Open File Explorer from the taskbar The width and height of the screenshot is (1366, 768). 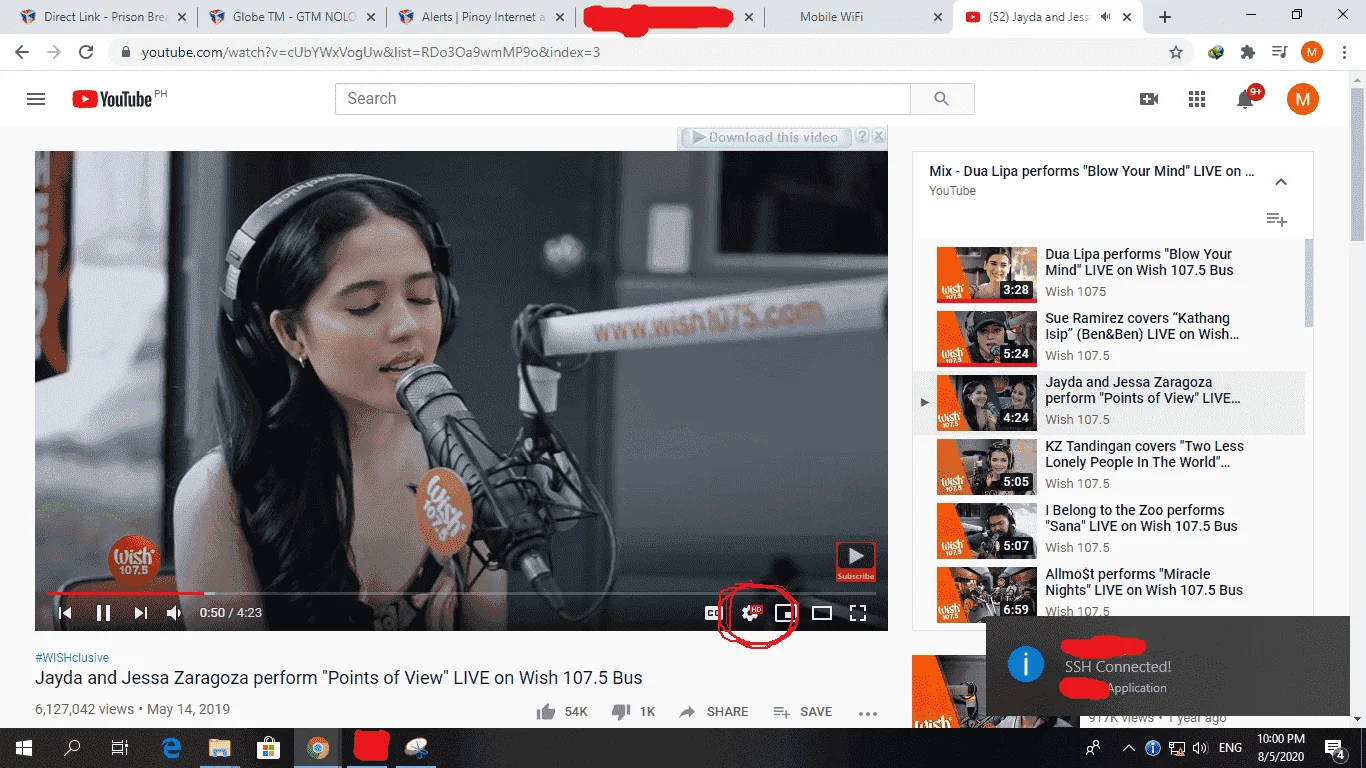[219, 748]
